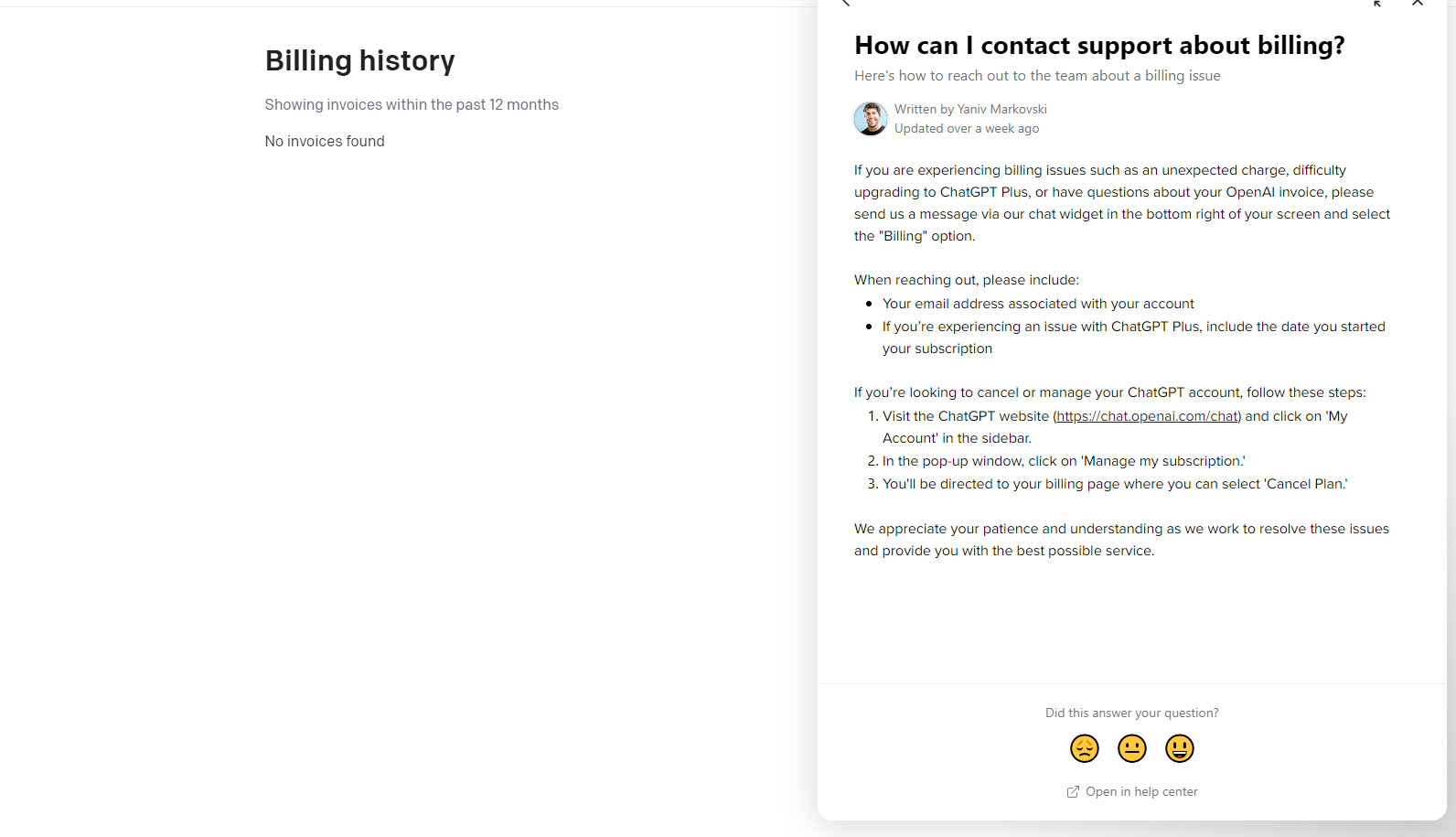Click the 'Did this answer your question?' prompt
Viewport: 1456px width, 837px height.
click(x=1131, y=713)
